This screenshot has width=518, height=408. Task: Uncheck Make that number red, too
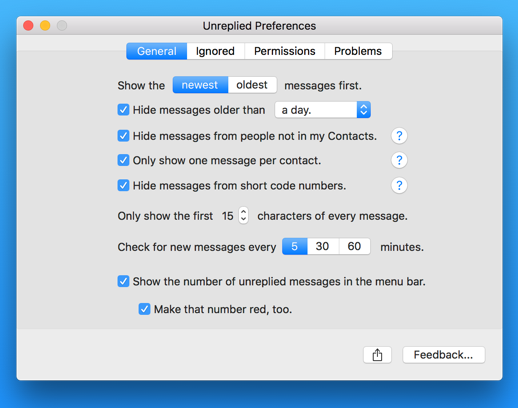(x=144, y=309)
